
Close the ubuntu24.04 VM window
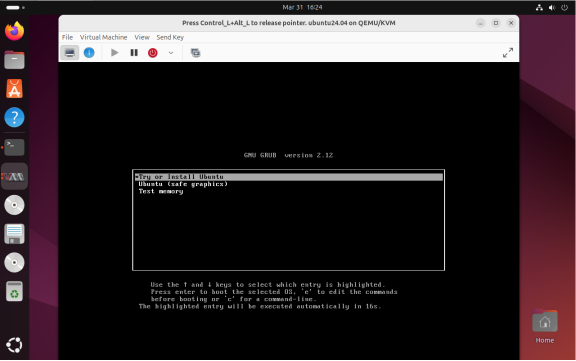pos(511,23)
